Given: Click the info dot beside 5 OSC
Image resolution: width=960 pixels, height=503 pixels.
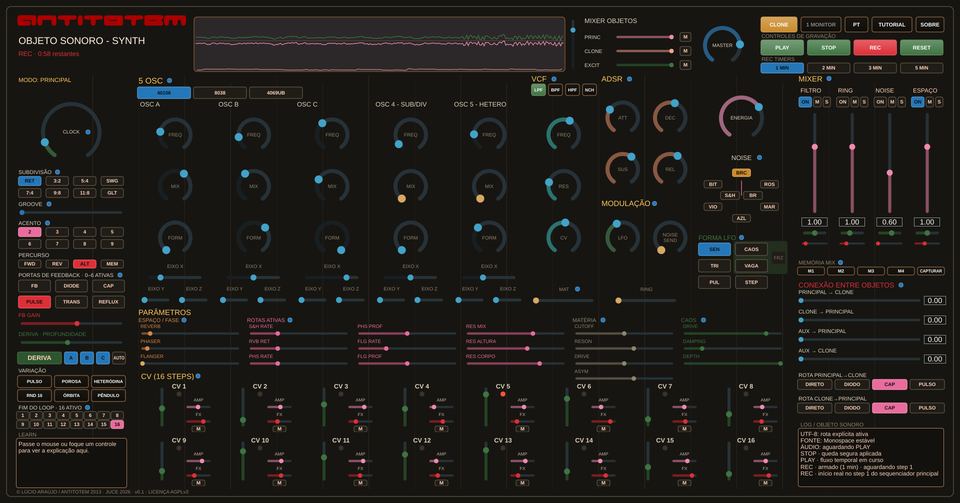Looking at the screenshot, I should [170, 80].
